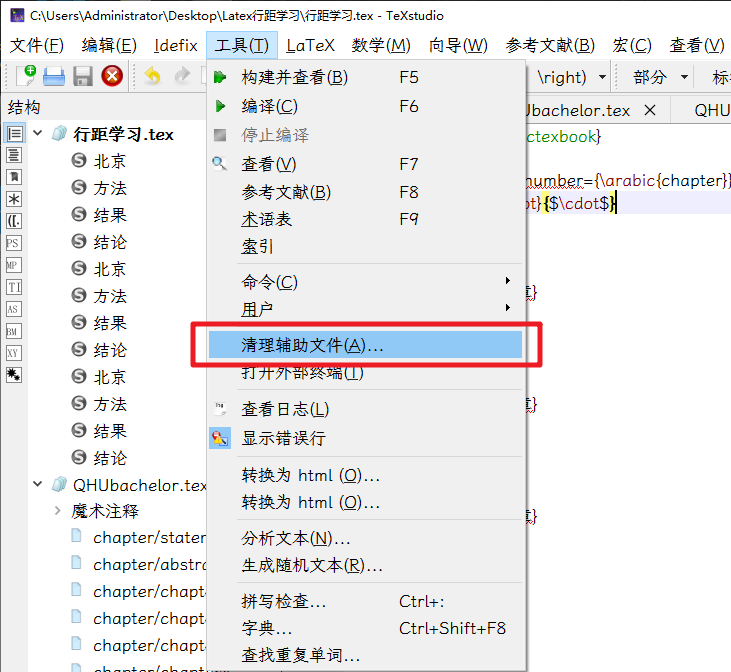The image size is (731, 672).
Task: Choose 分析文本(N)... menu entry
Action: point(365,539)
